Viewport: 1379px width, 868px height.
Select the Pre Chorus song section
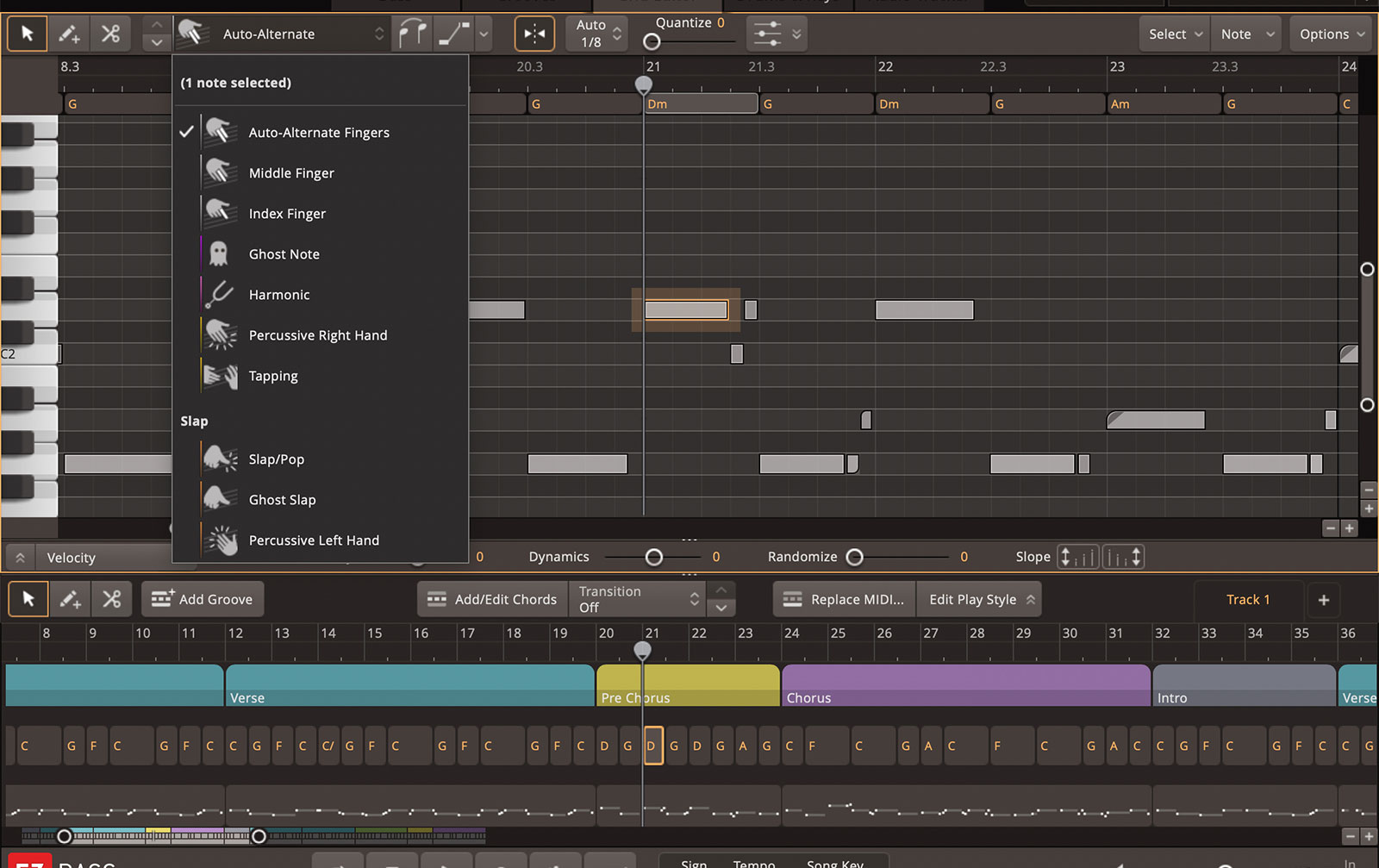click(x=688, y=685)
